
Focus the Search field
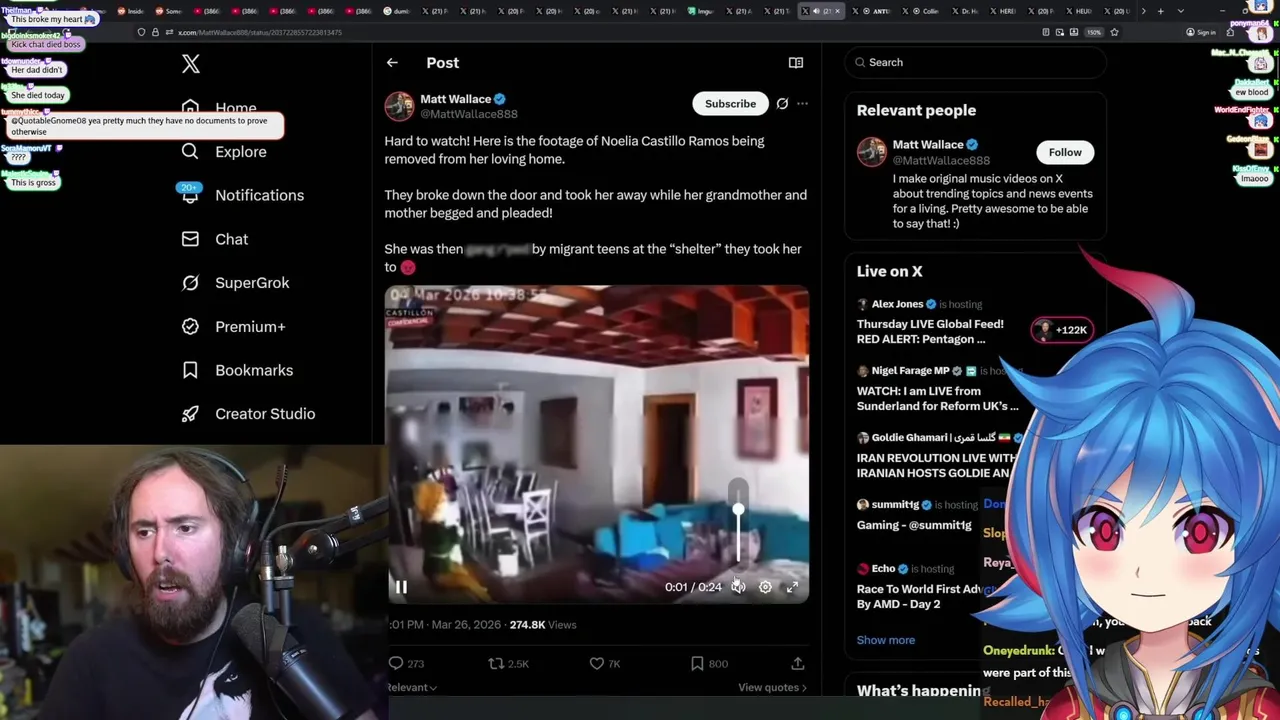[x=976, y=62]
